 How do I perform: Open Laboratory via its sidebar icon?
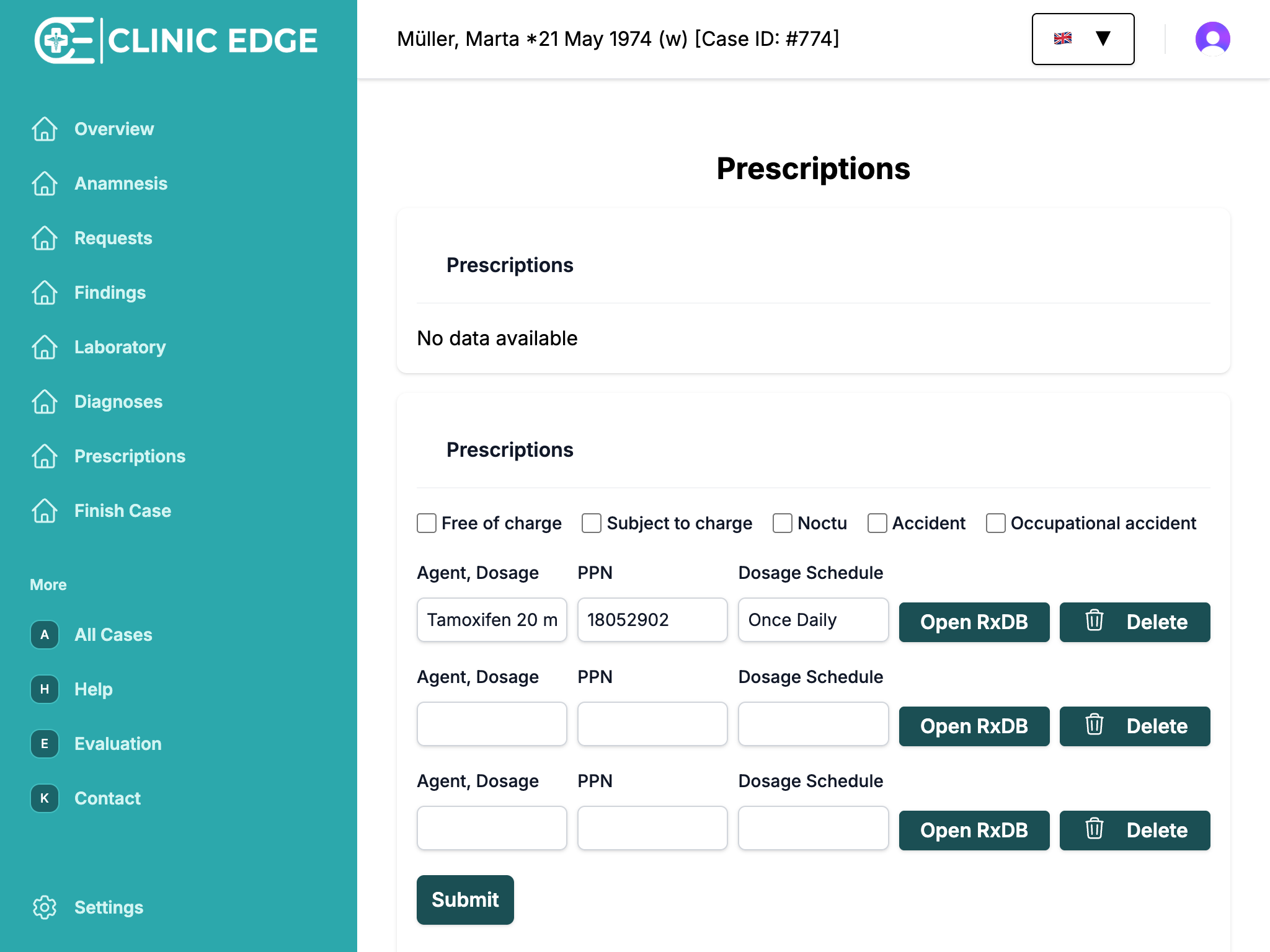point(44,347)
